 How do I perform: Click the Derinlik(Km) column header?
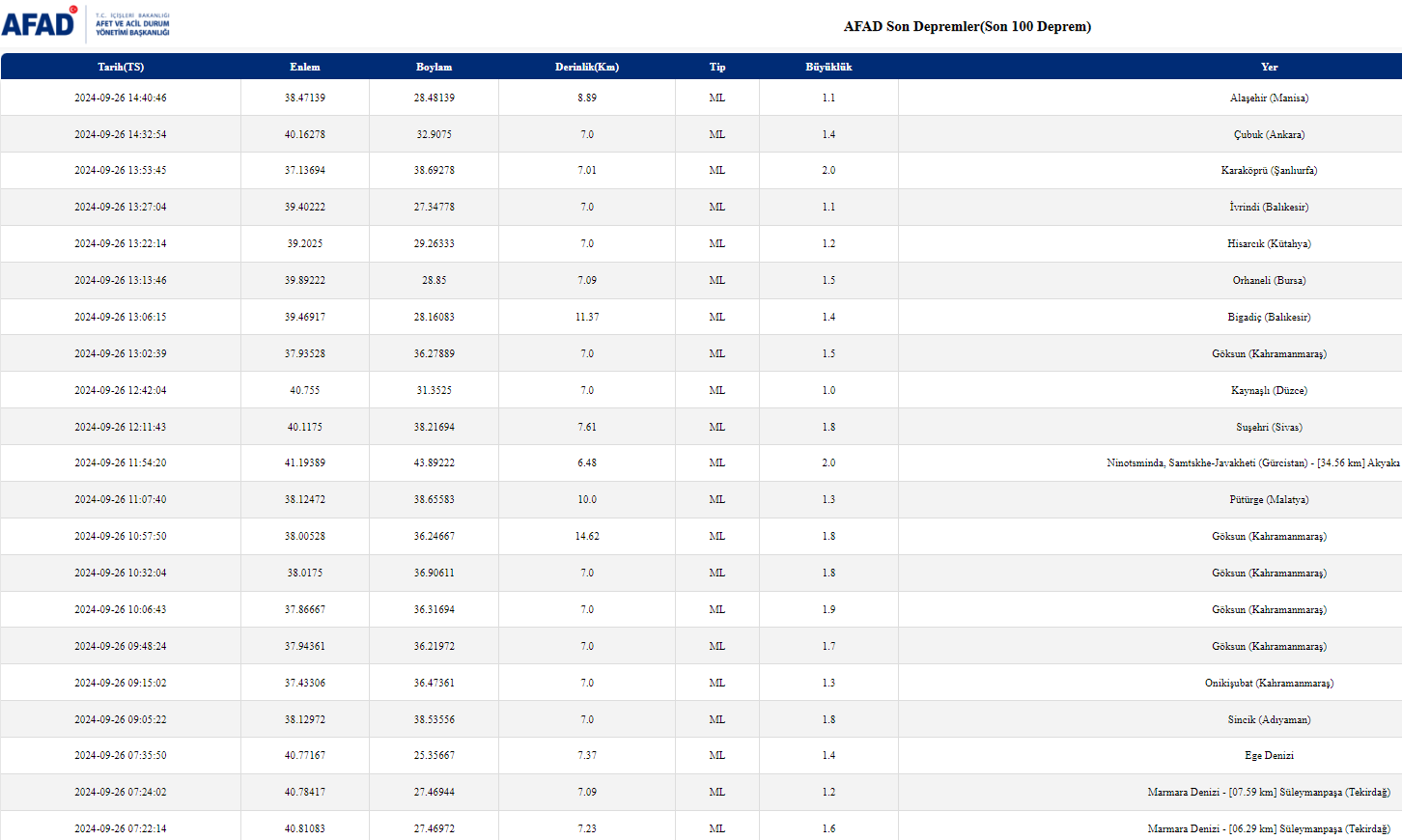click(587, 67)
